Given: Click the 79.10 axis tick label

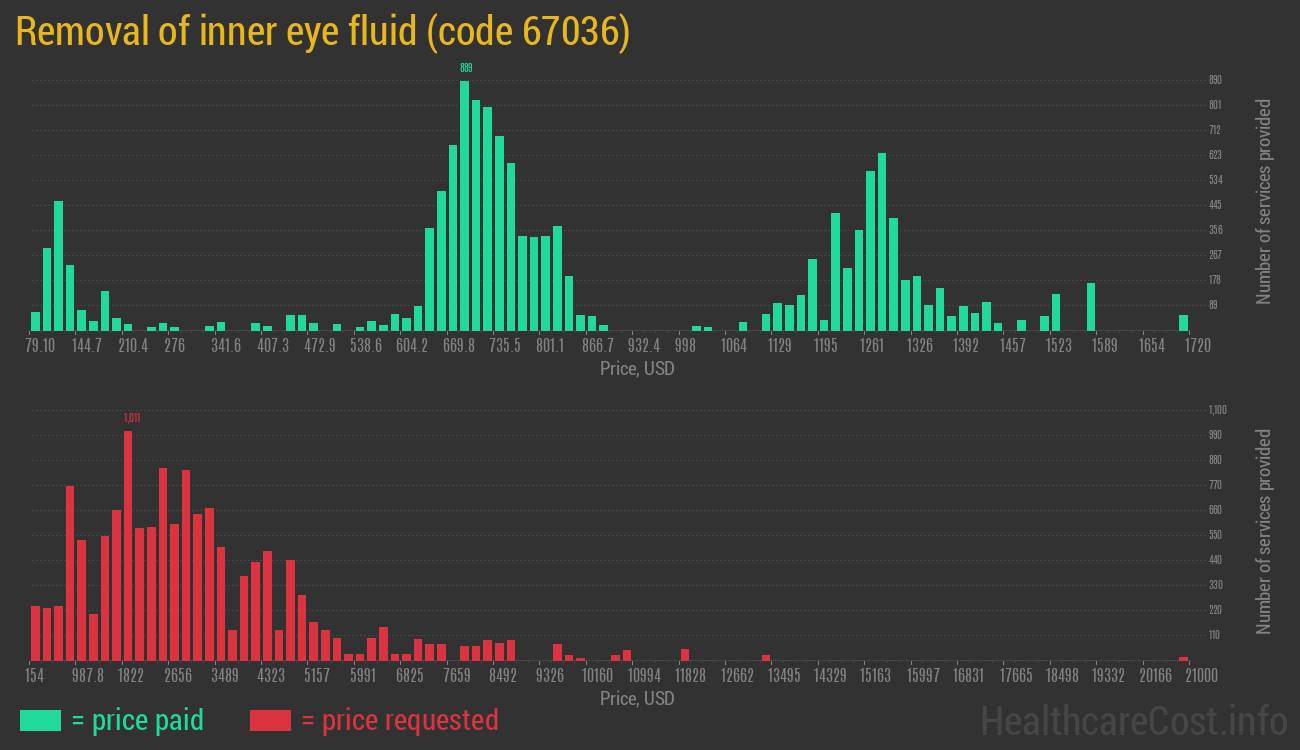Looking at the screenshot, I should [x=42, y=345].
